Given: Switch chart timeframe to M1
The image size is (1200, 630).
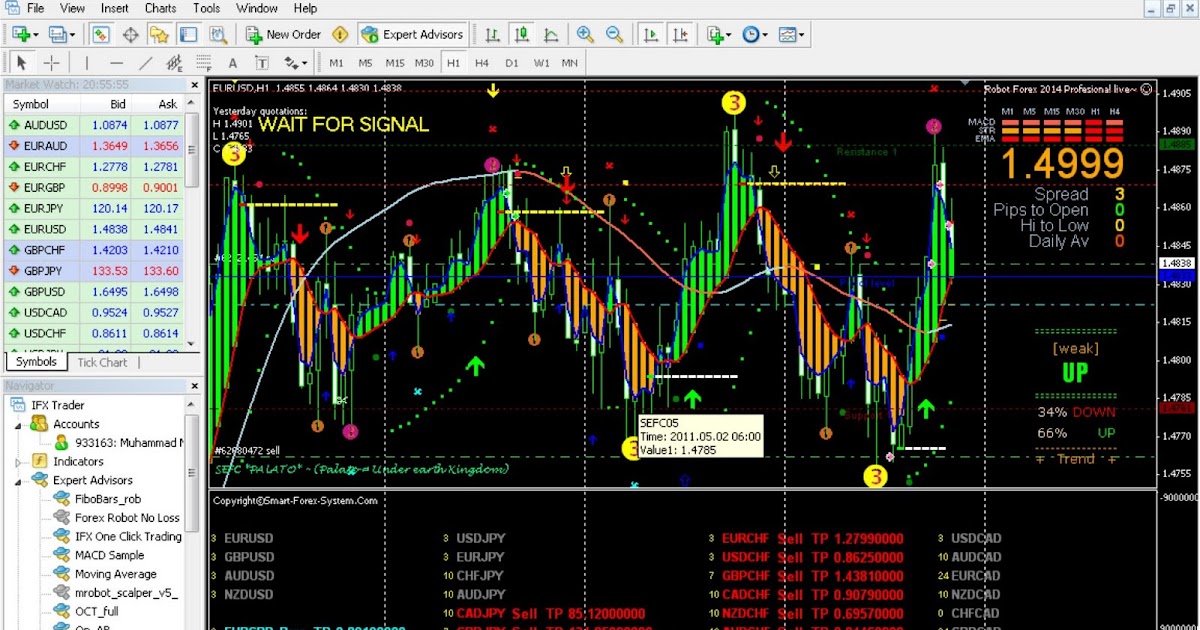Looking at the screenshot, I should pos(337,63).
